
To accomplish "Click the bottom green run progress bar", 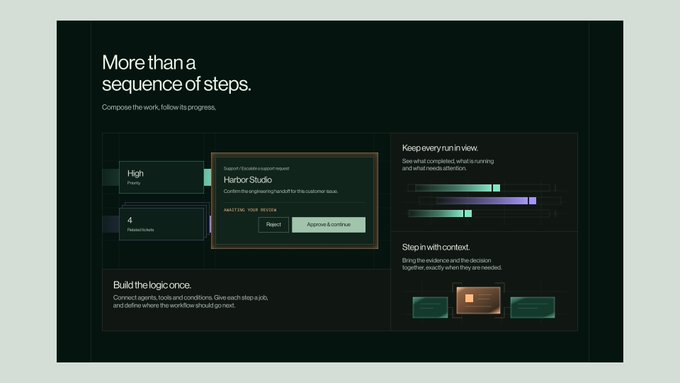I will coord(440,213).
